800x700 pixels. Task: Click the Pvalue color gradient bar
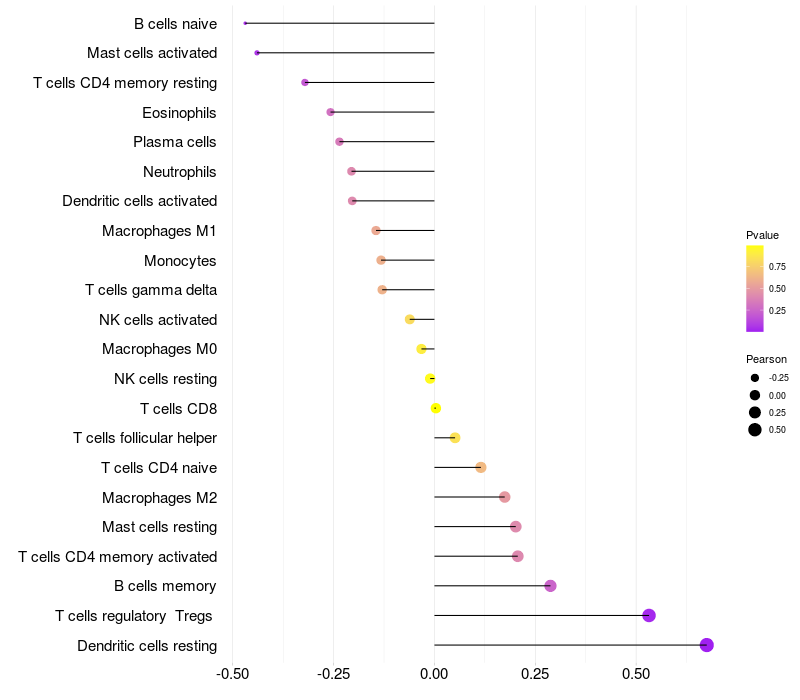[755, 289]
